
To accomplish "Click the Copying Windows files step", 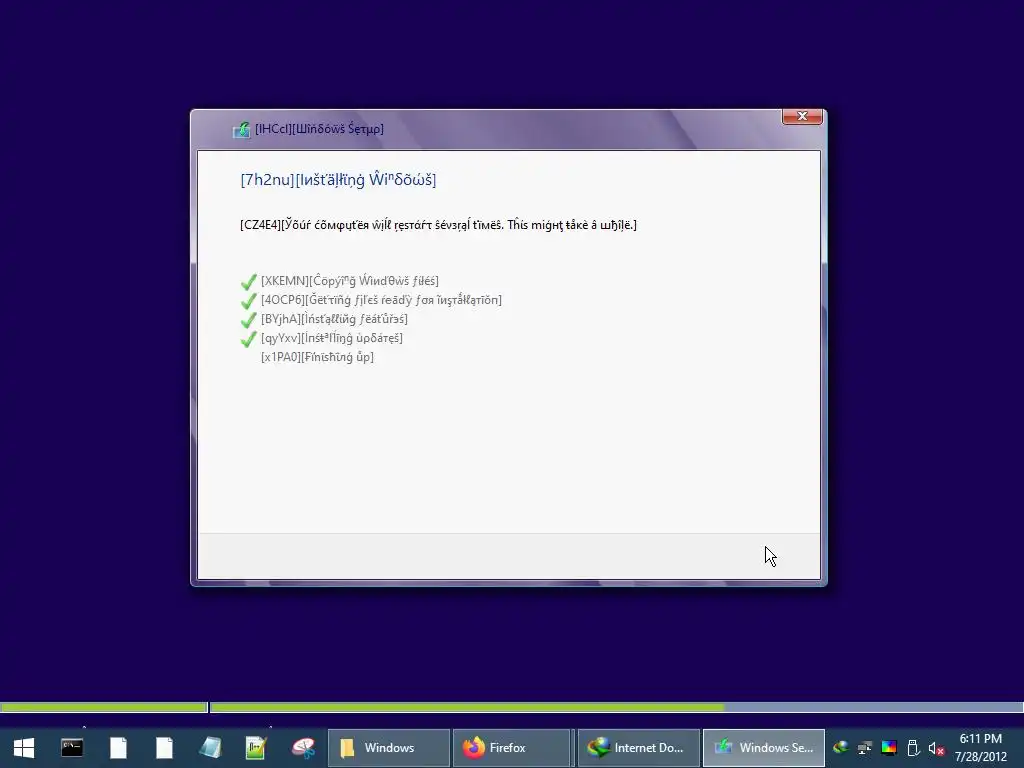I will tap(349, 281).
